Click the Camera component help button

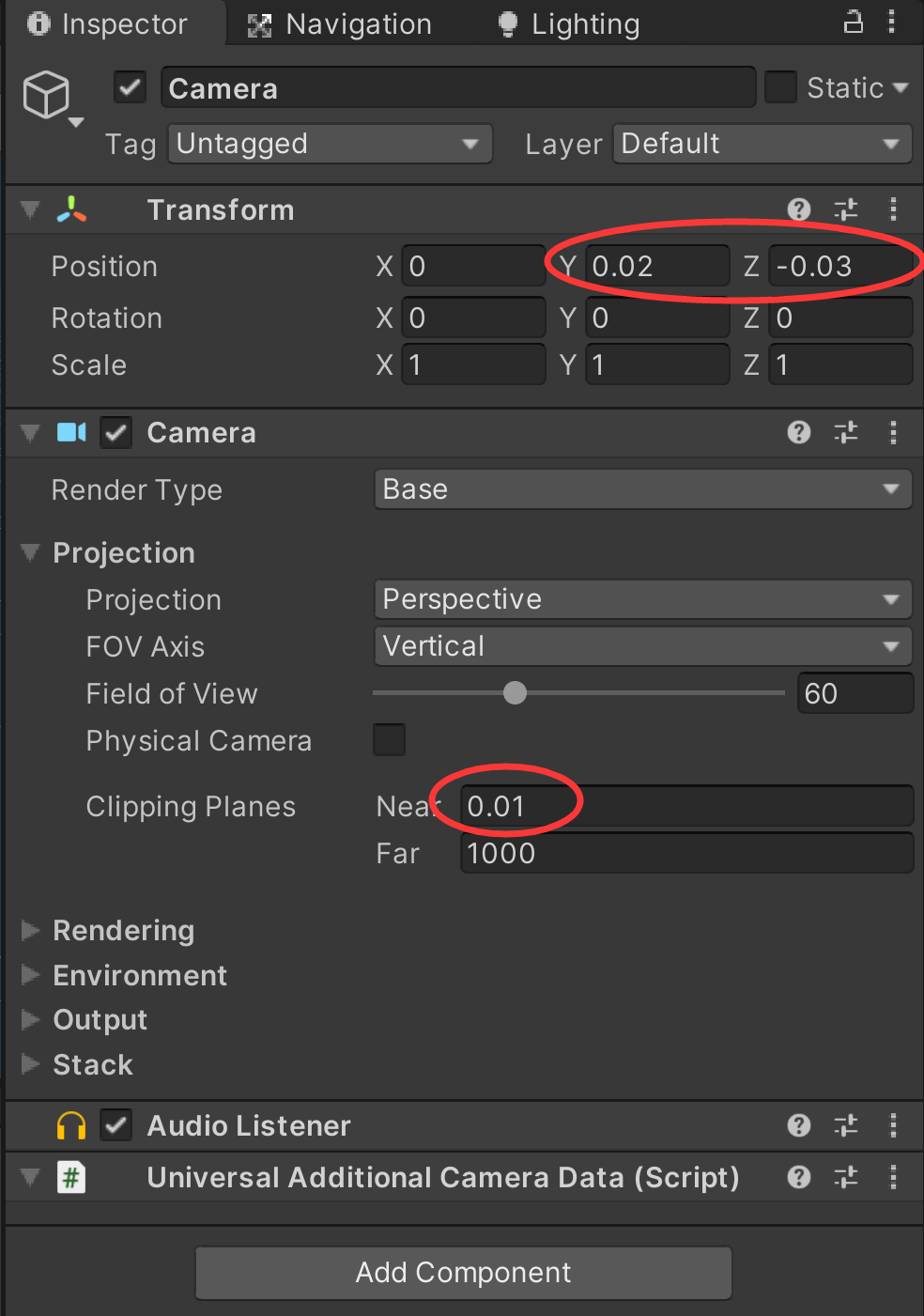point(797,432)
